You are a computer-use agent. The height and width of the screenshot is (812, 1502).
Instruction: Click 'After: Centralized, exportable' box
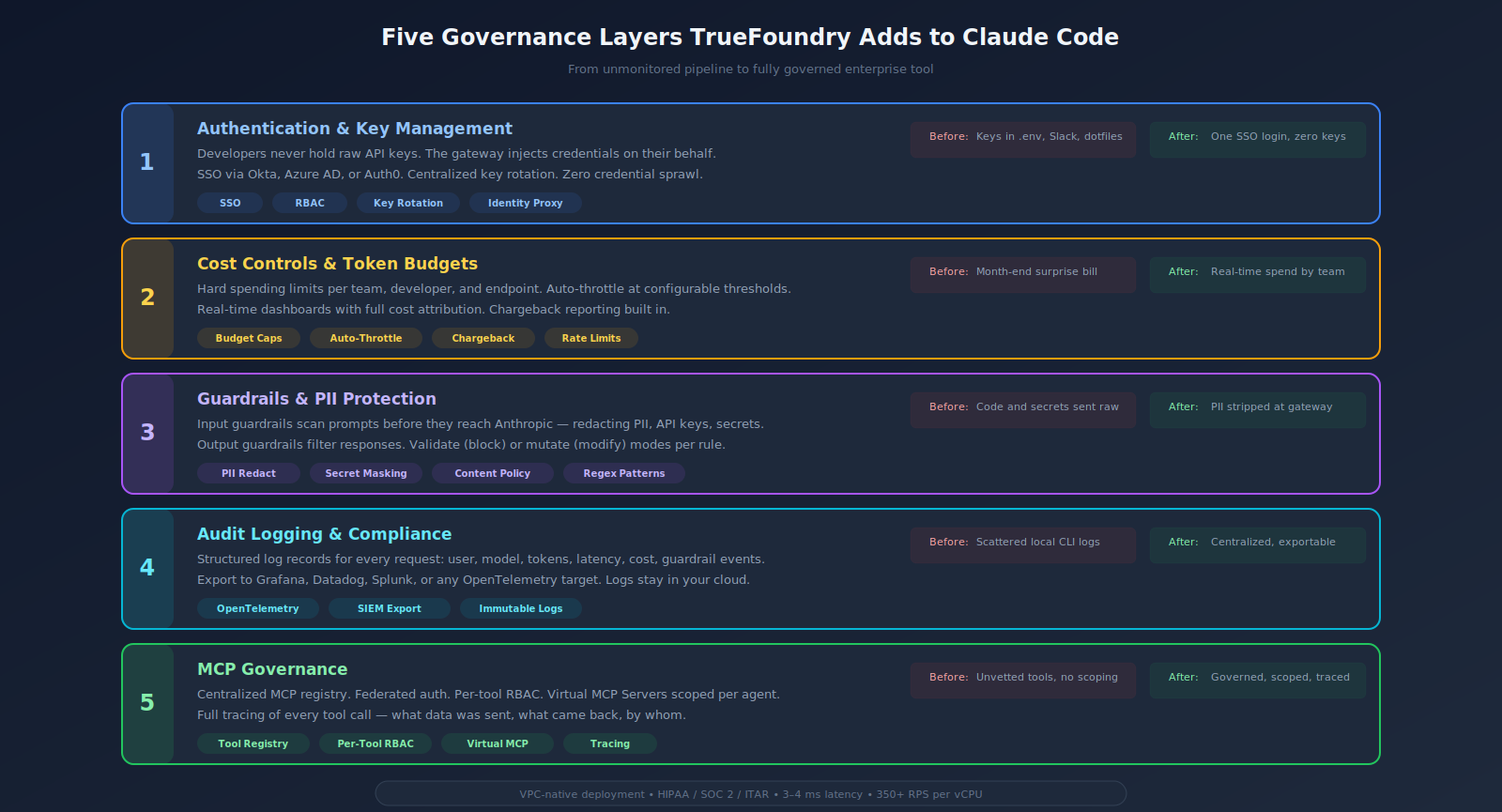(1258, 545)
